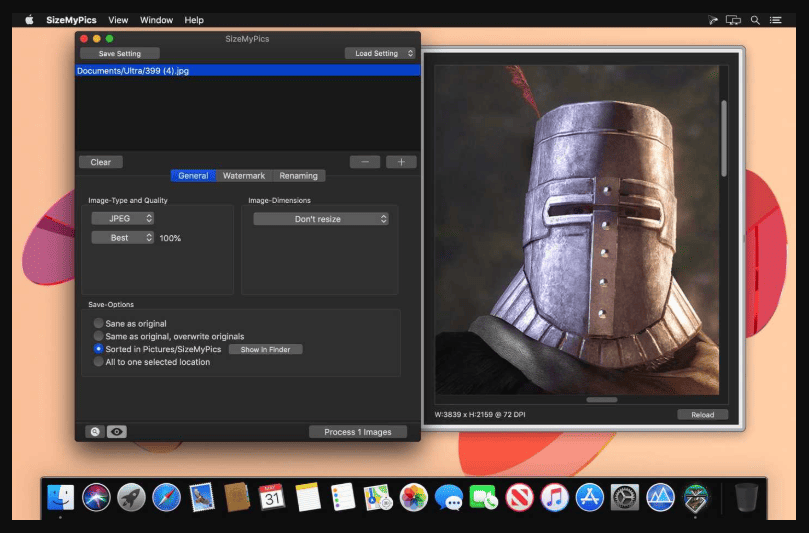Click the magnifier icon beside the eye button
Screen dimensions: 809x533
point(95,432)
